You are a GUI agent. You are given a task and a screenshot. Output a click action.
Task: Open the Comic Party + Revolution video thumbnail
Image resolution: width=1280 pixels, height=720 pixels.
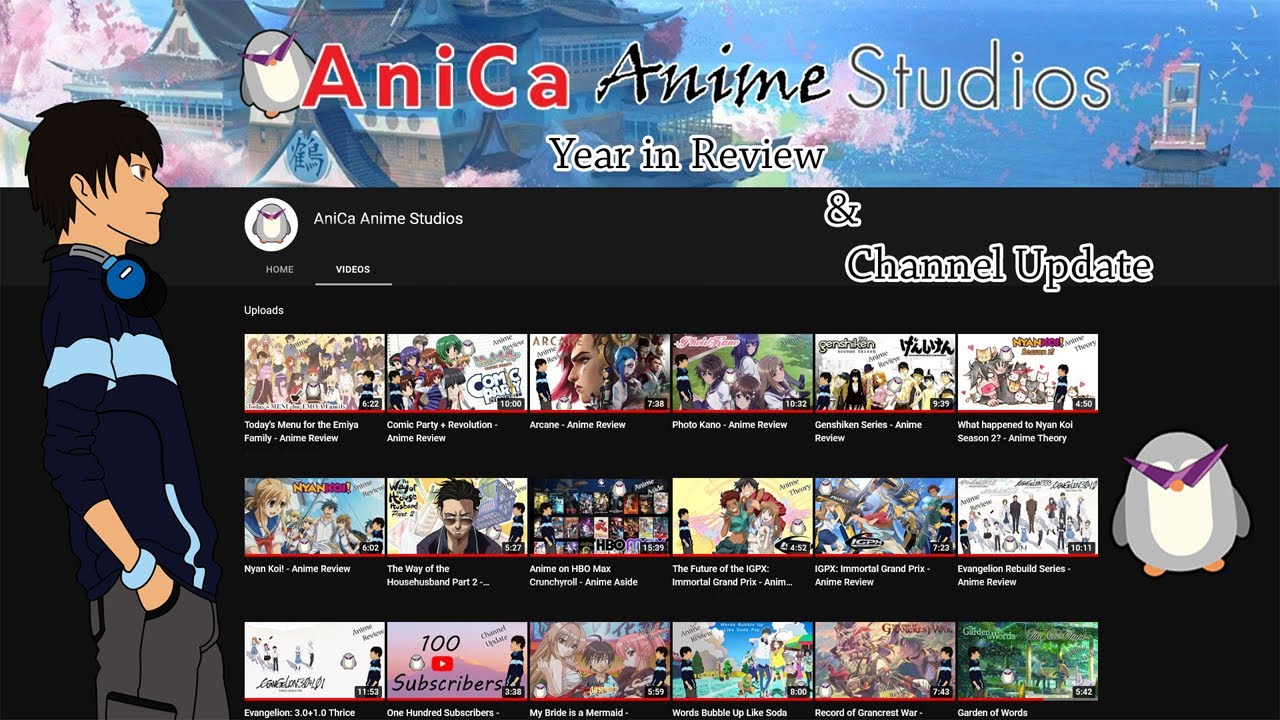click(x=457, y=373)
